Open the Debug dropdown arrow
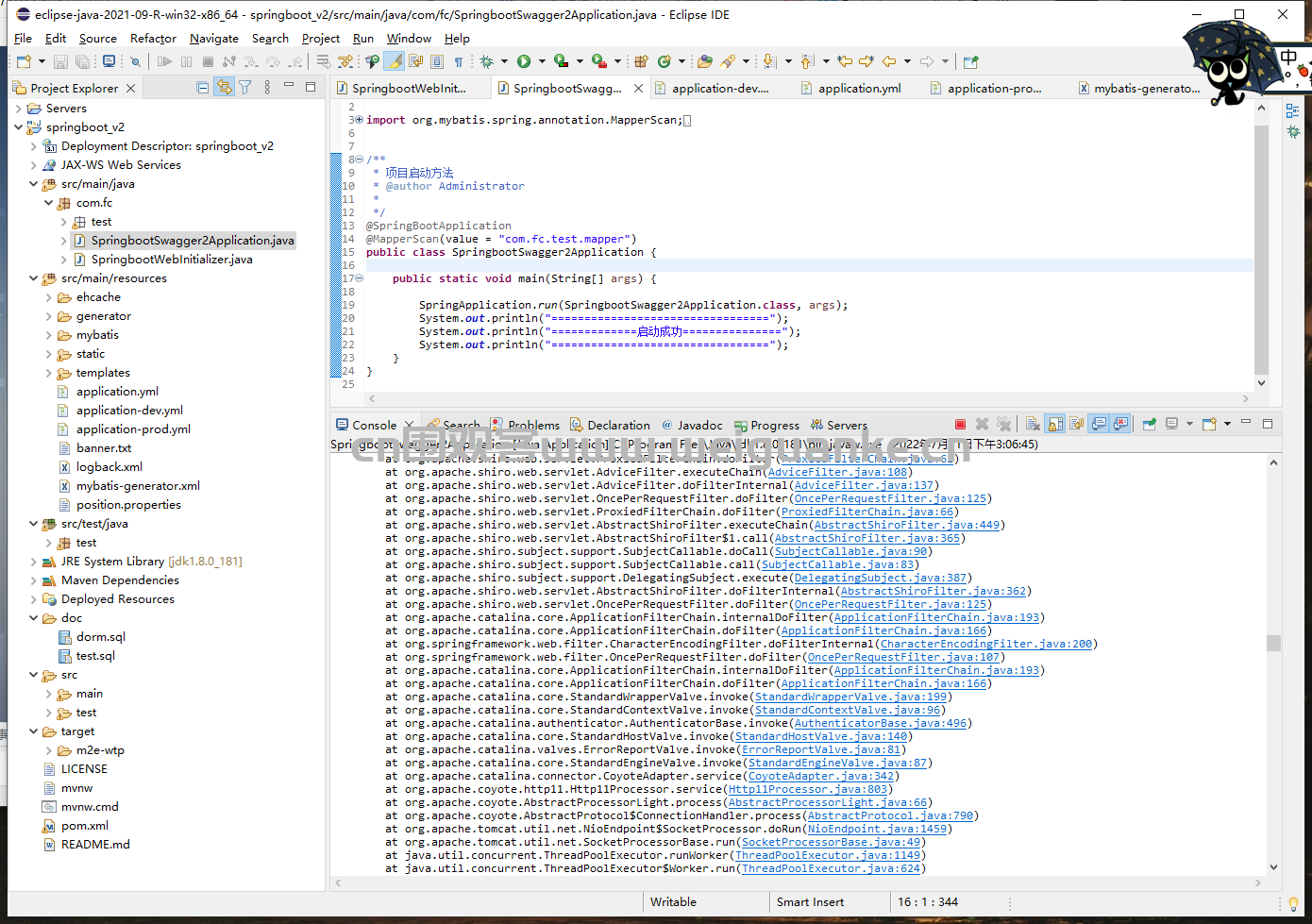1312x924 pixels. [504, 61]
